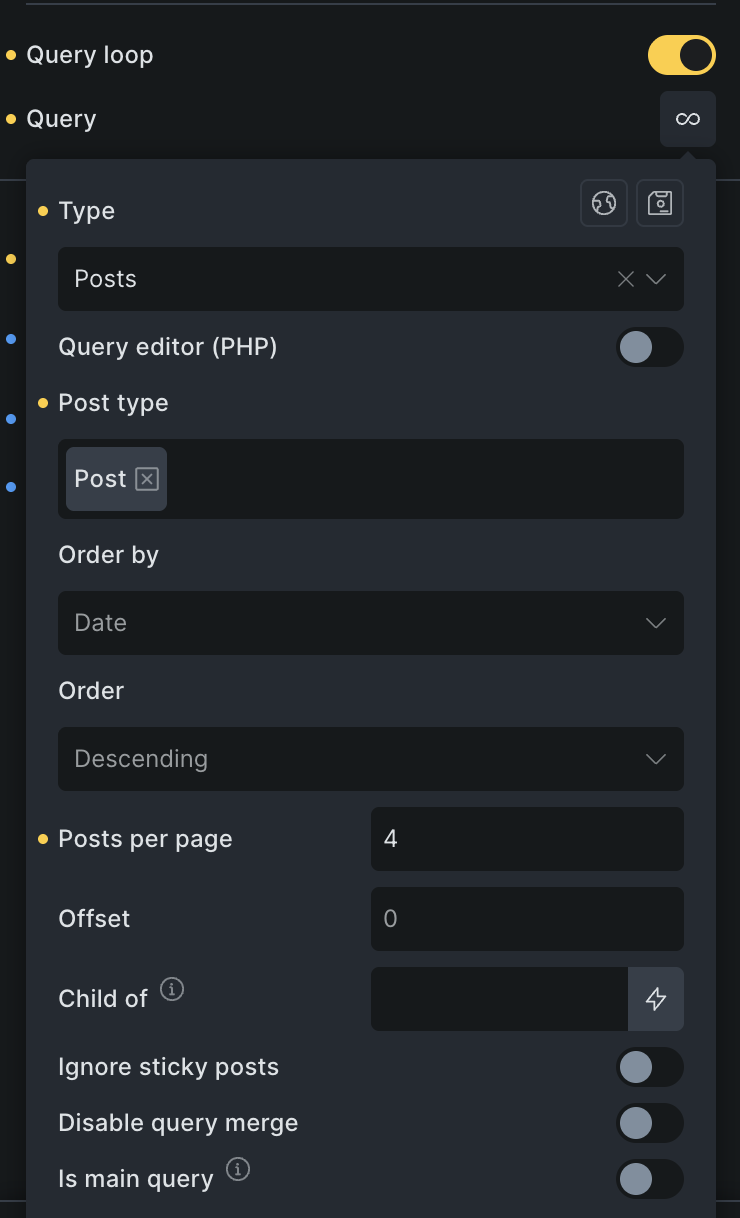Remove the Post tag with its X

click(147, 479)
